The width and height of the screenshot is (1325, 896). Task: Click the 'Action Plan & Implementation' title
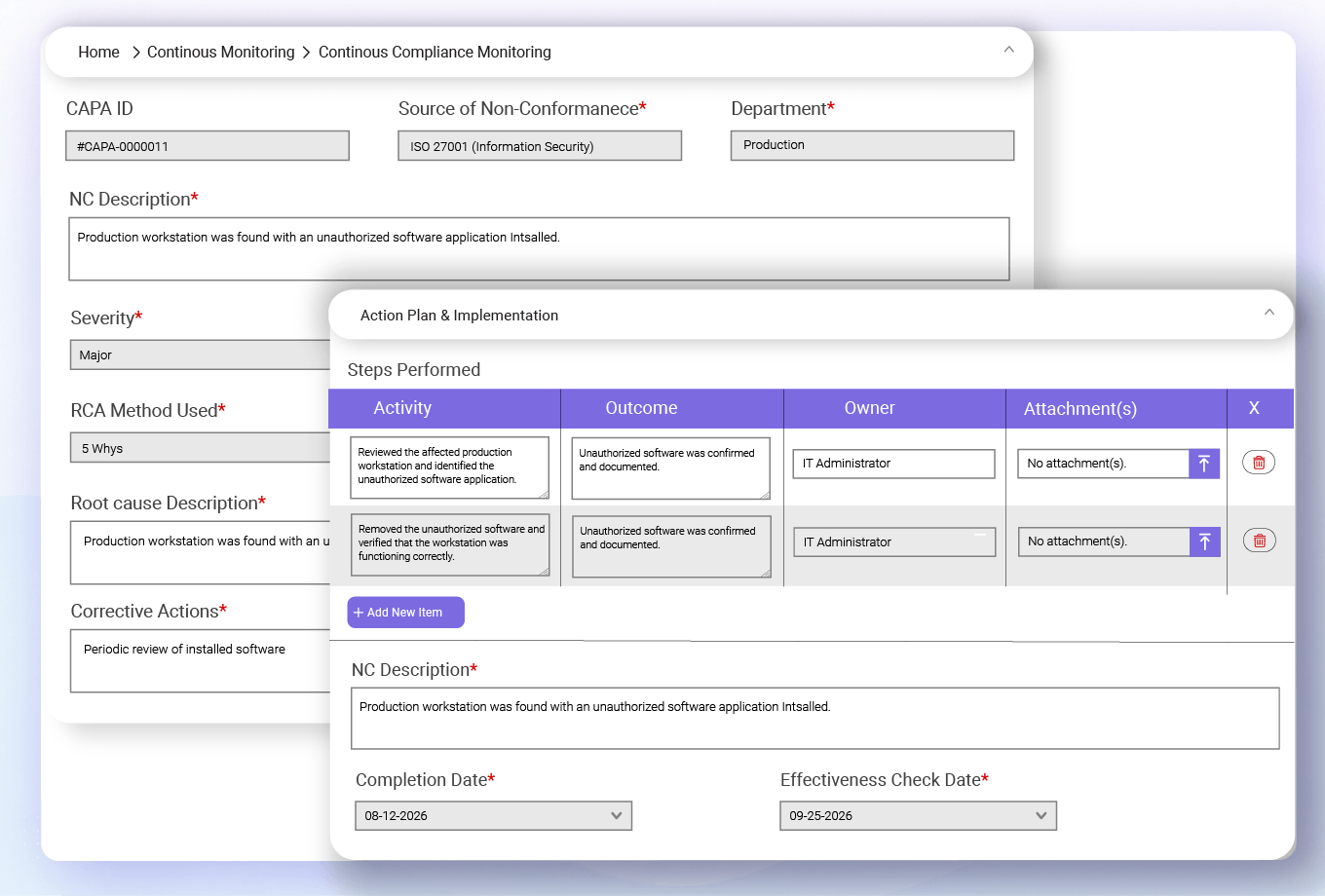[x=459, y=316]
